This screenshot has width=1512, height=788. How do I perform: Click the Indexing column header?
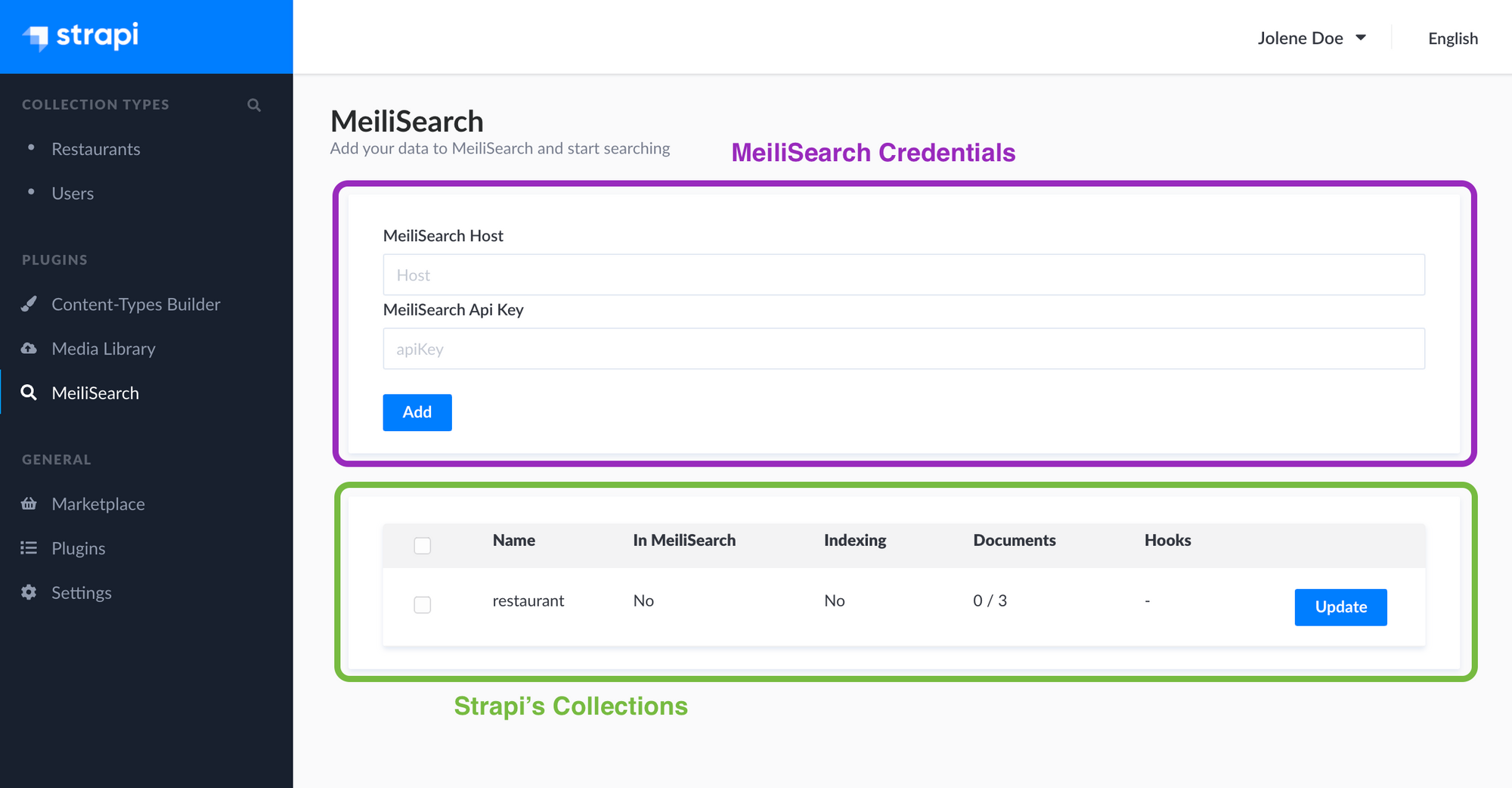pos(855,540)
